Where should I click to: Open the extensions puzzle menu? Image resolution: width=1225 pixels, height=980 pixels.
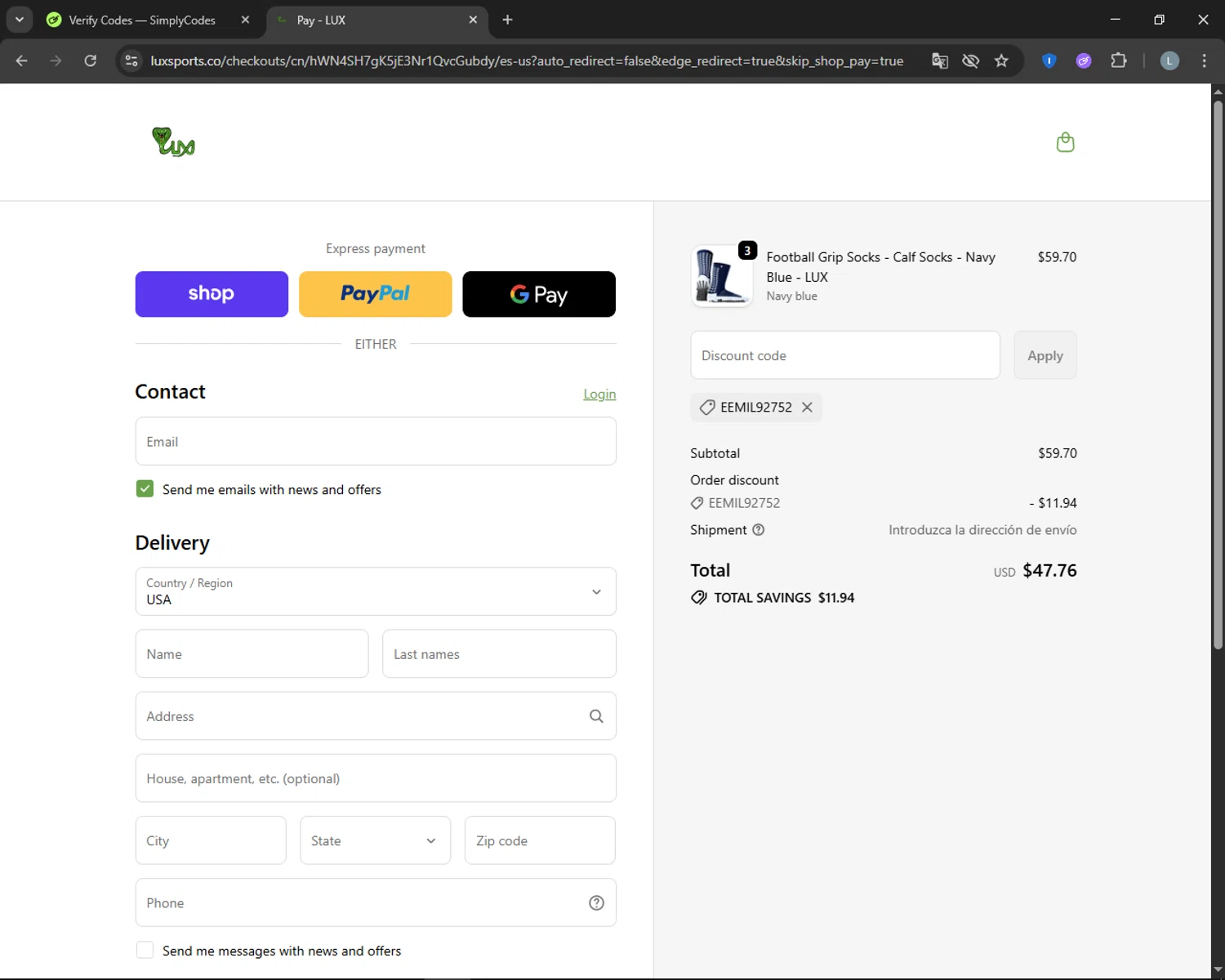[x=1119, y=60]
